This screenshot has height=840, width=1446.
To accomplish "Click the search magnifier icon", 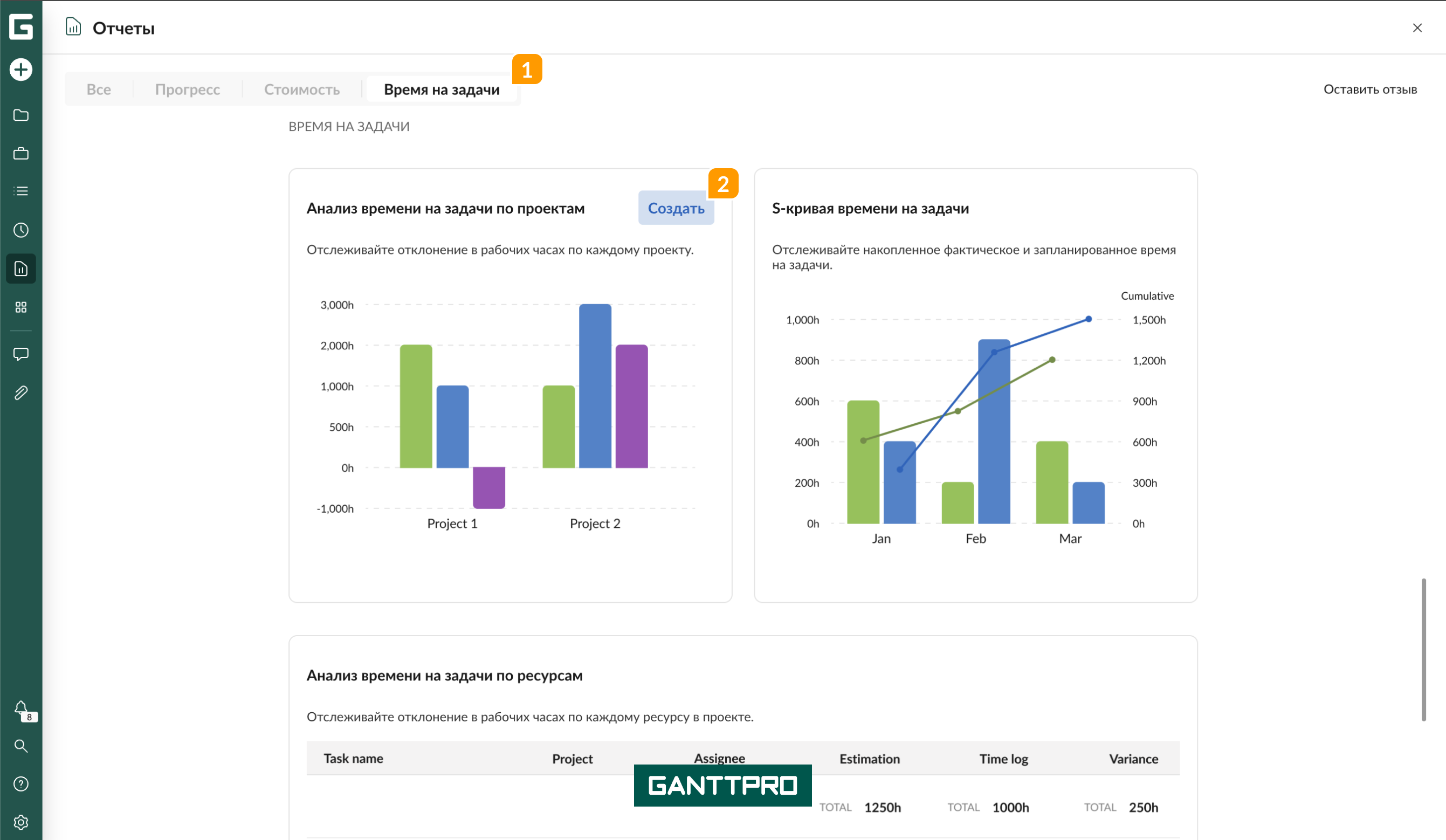I will click(x=21, y=746).
